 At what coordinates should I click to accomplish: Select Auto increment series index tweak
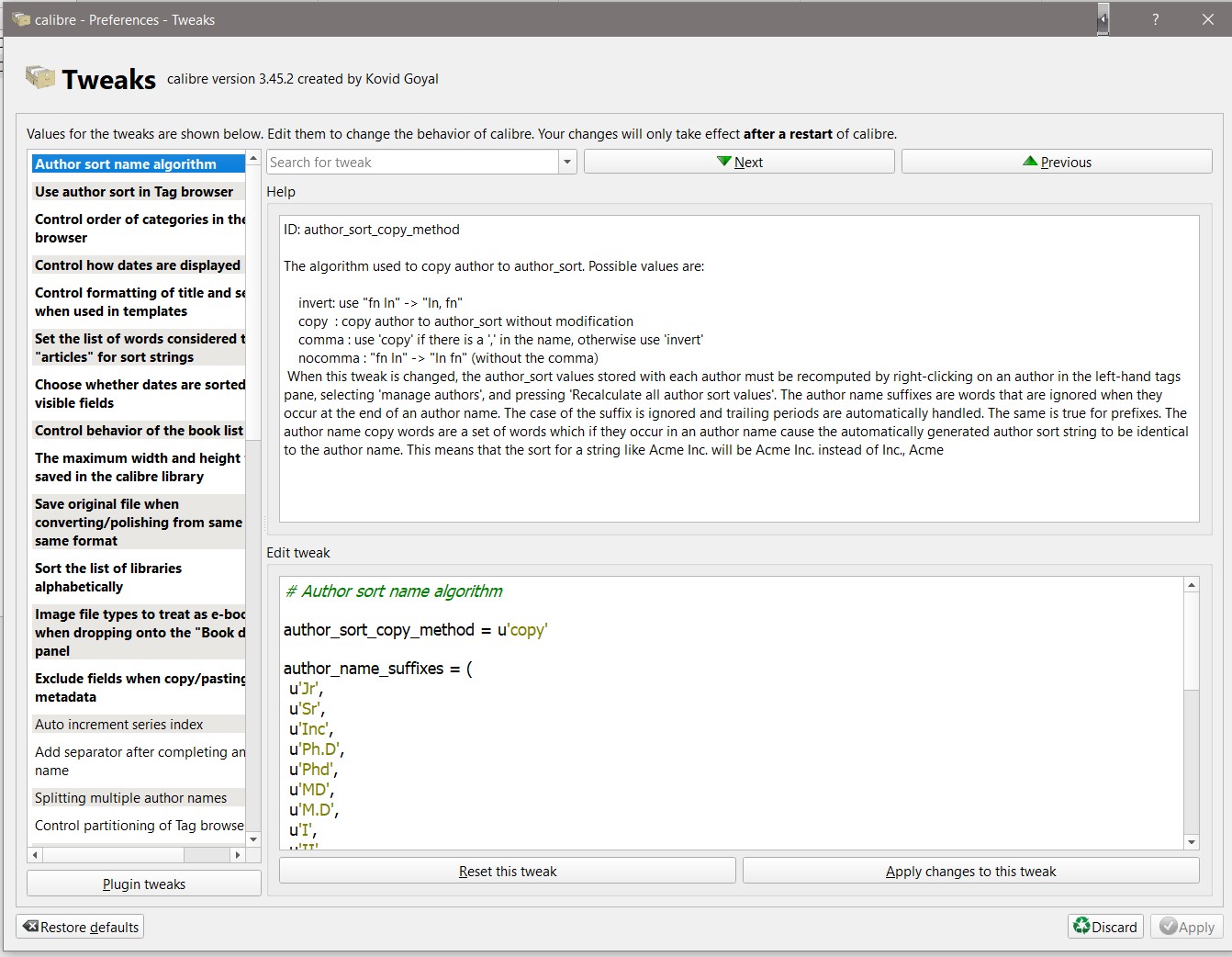tap(138, 724)
